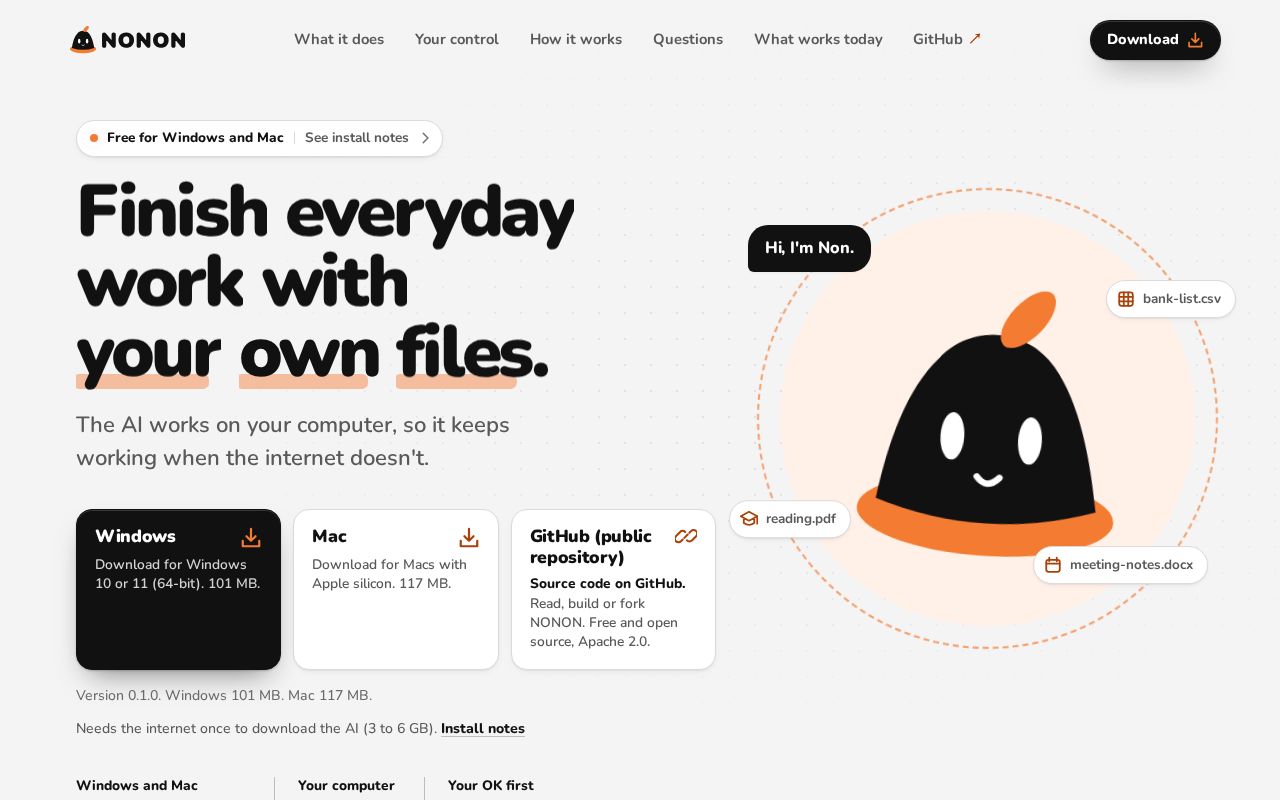
Task: Click the graduation cap icon on the reading.pdf chip
Action: click(x=749, y=519)
